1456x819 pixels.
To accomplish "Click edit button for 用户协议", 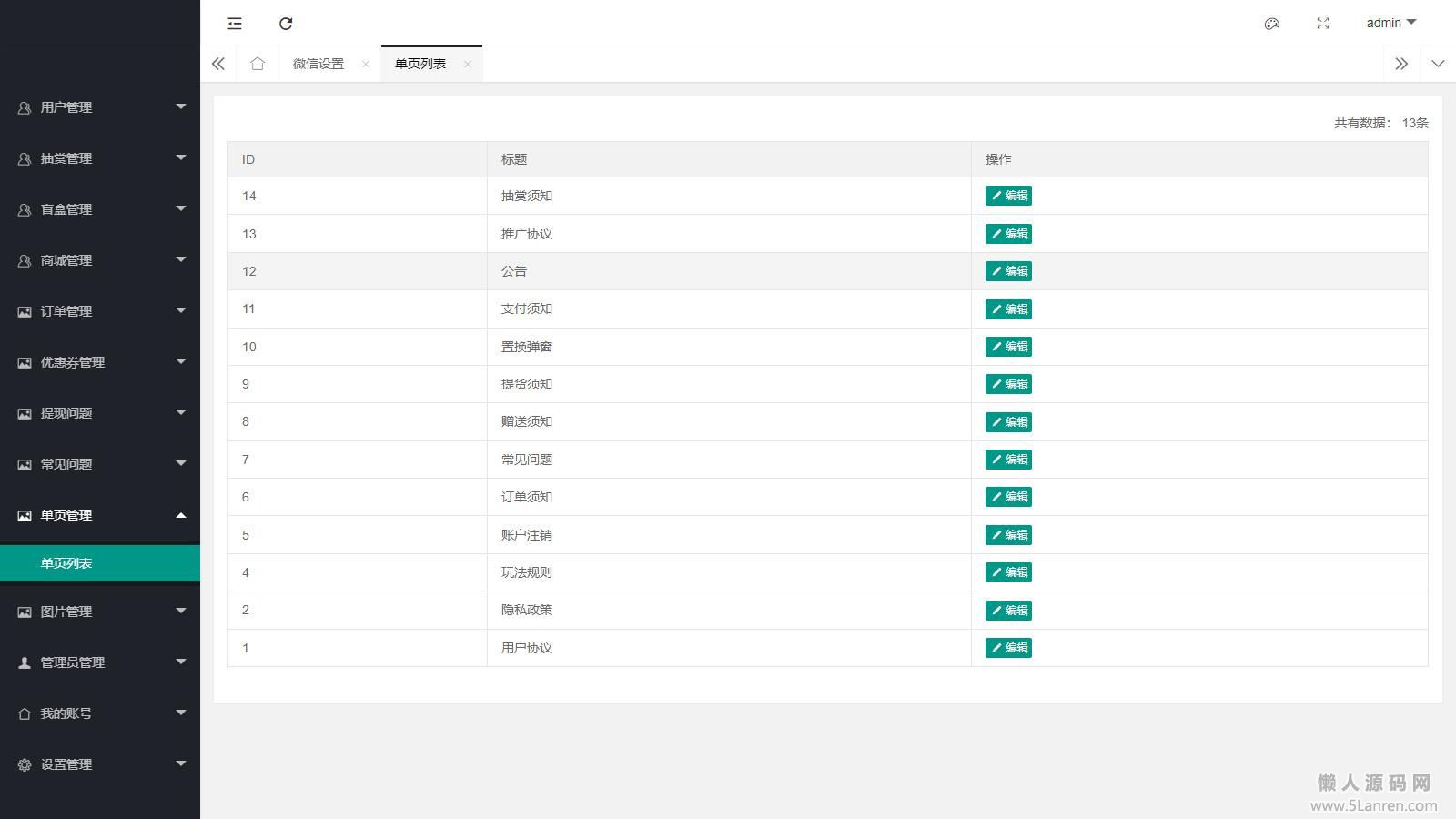I will [x=1008, y=648].
